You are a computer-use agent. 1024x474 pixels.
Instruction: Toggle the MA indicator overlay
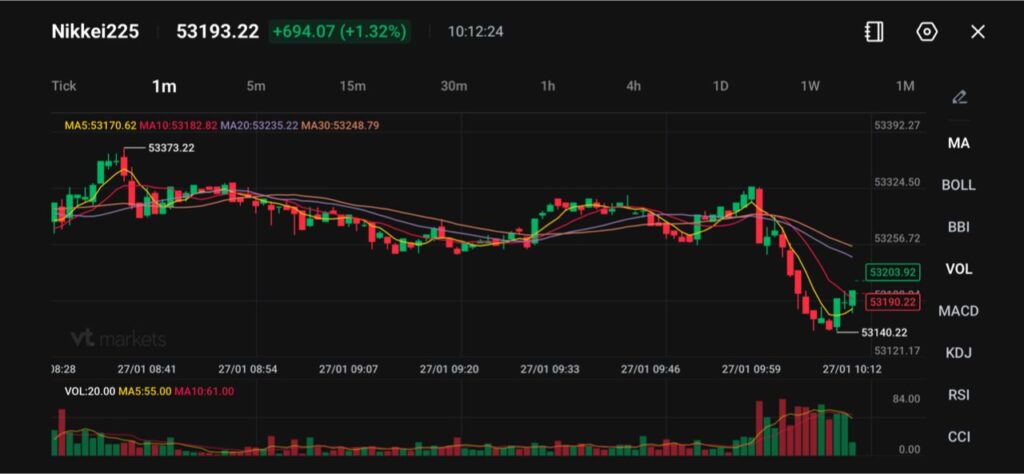click(958, 143)
